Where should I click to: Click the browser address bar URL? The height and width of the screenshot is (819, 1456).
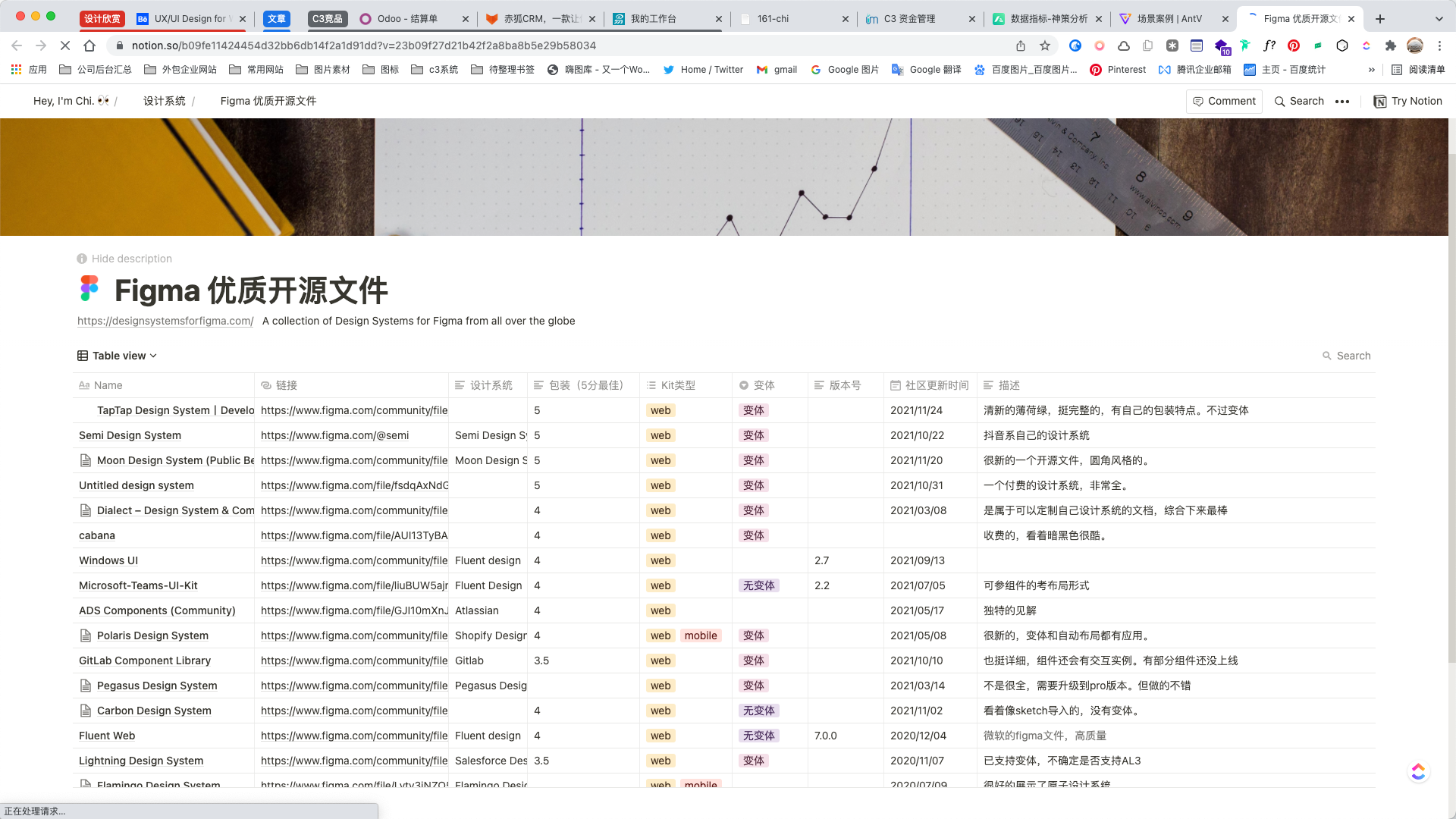pos(364,45)
